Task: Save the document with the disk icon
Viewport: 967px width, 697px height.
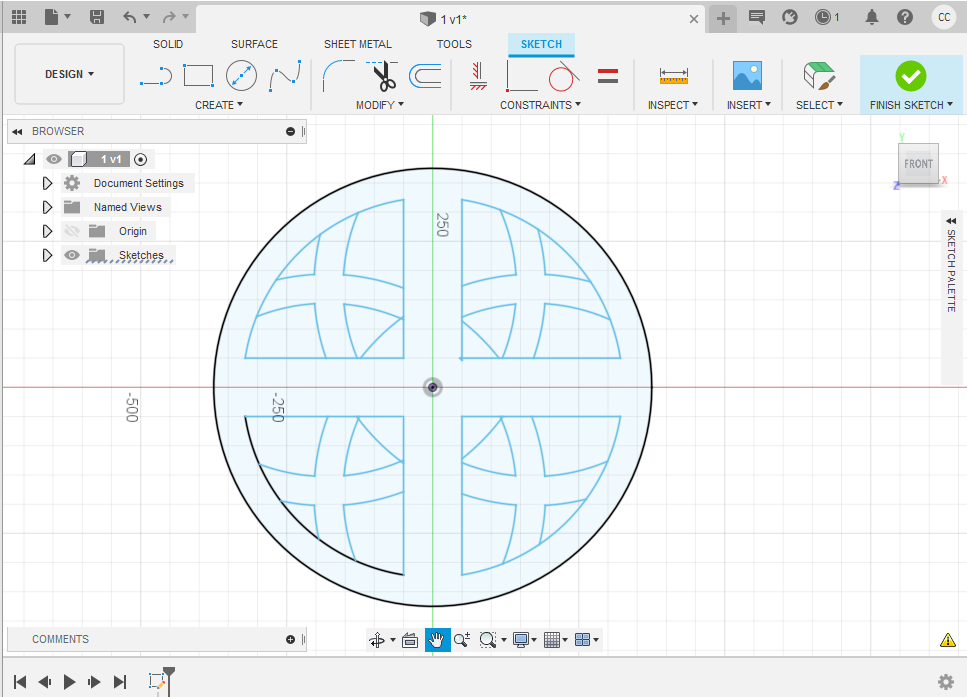Action: pos(97,17)
